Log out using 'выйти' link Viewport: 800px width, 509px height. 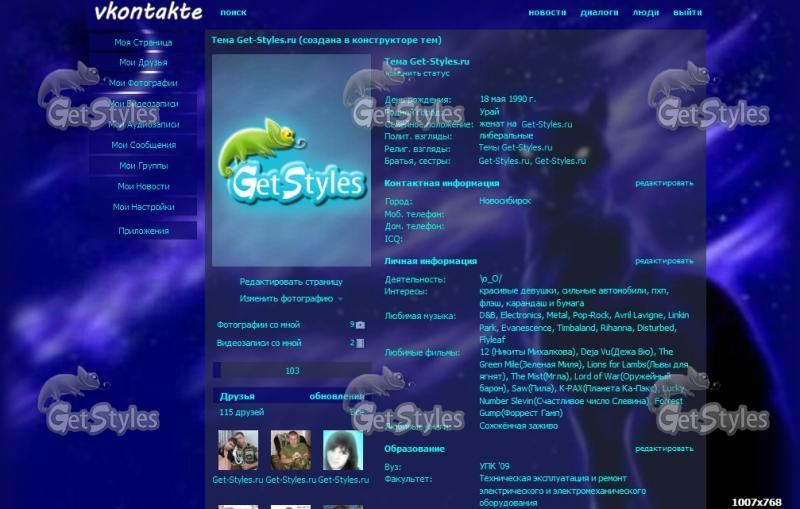[687, 13]
